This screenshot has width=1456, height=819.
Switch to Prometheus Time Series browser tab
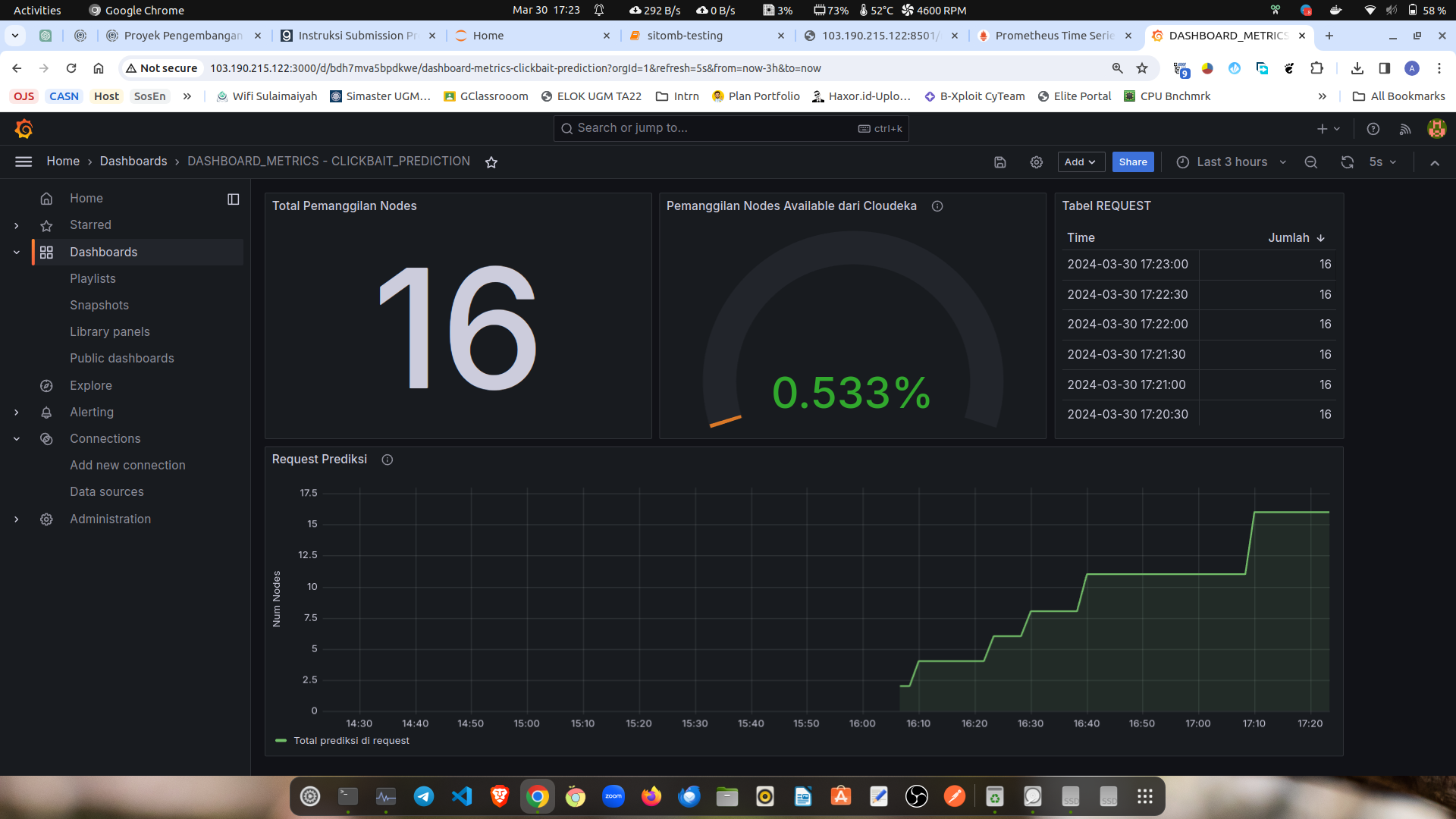(1054, 36)
